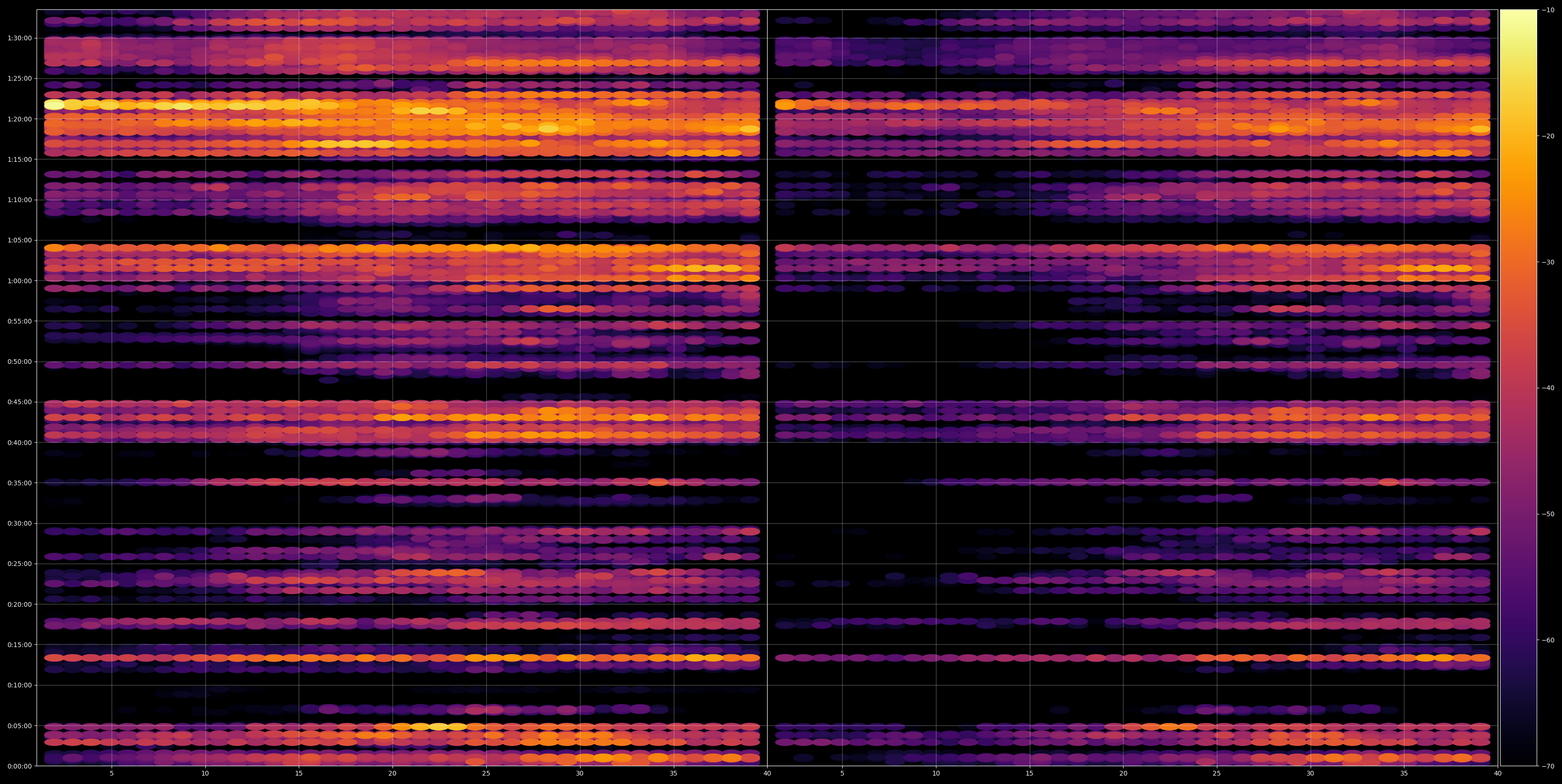The image size is (1562, 784).
Task: Select x-axis tick 30 of the left heatmap
Action: pyautogui.click(x=580, y=774)
